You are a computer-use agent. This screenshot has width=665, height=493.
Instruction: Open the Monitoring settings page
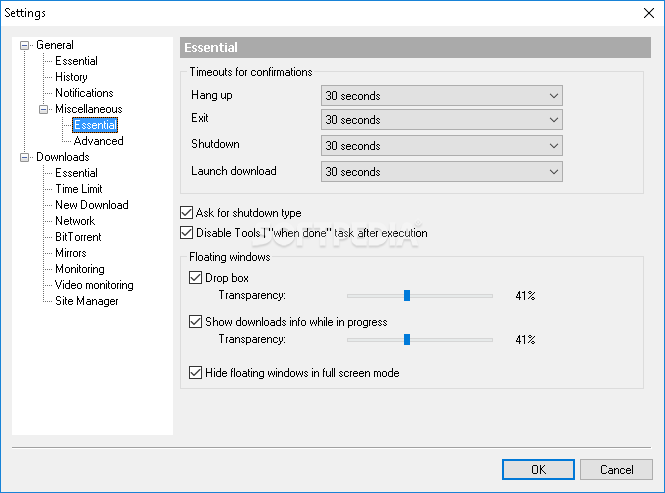tap(80, 269)
